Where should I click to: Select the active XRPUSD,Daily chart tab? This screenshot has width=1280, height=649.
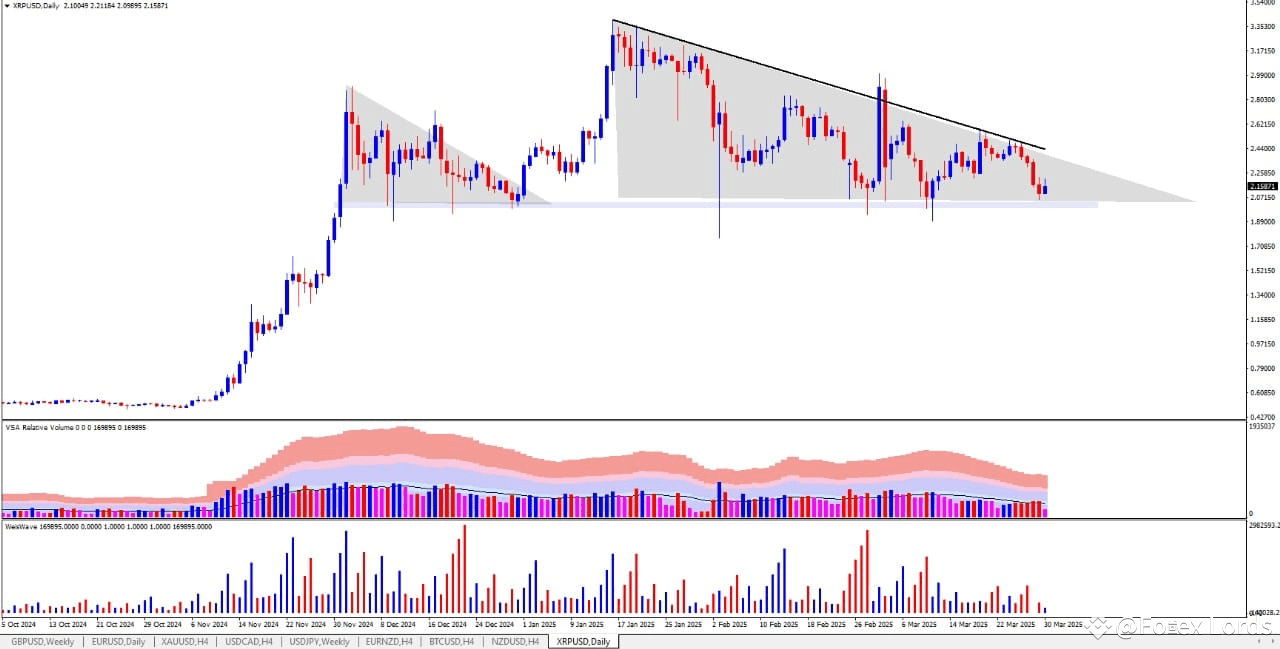pos(584,642)
